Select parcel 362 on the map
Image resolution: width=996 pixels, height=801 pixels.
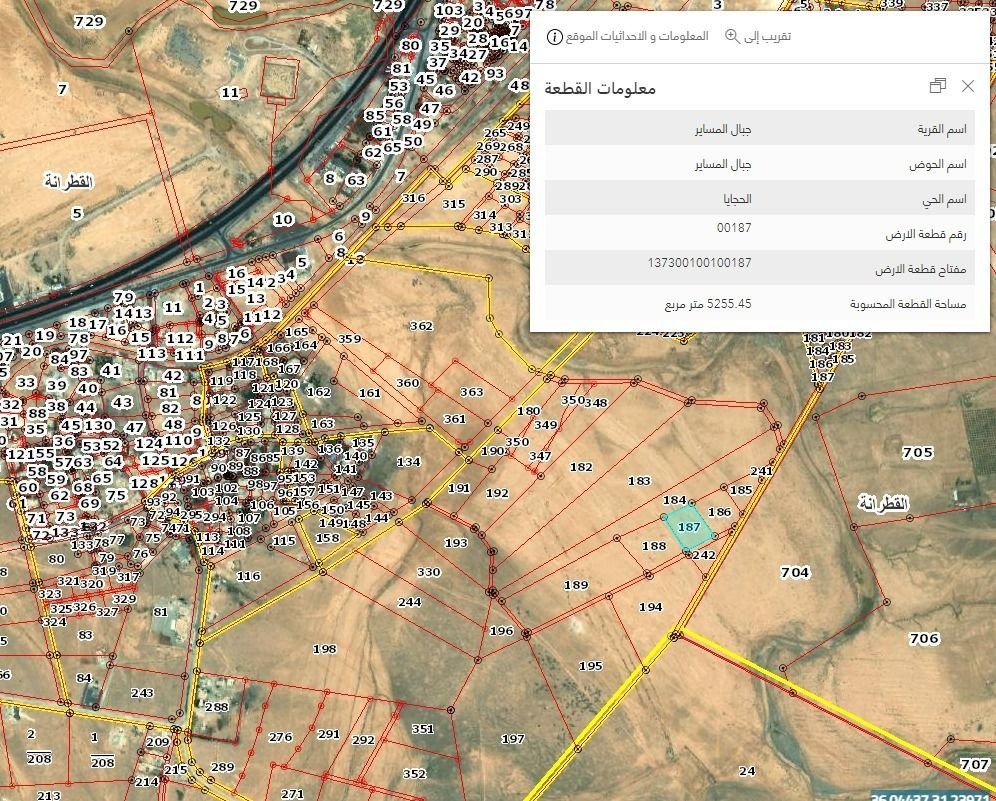(421, 326)
